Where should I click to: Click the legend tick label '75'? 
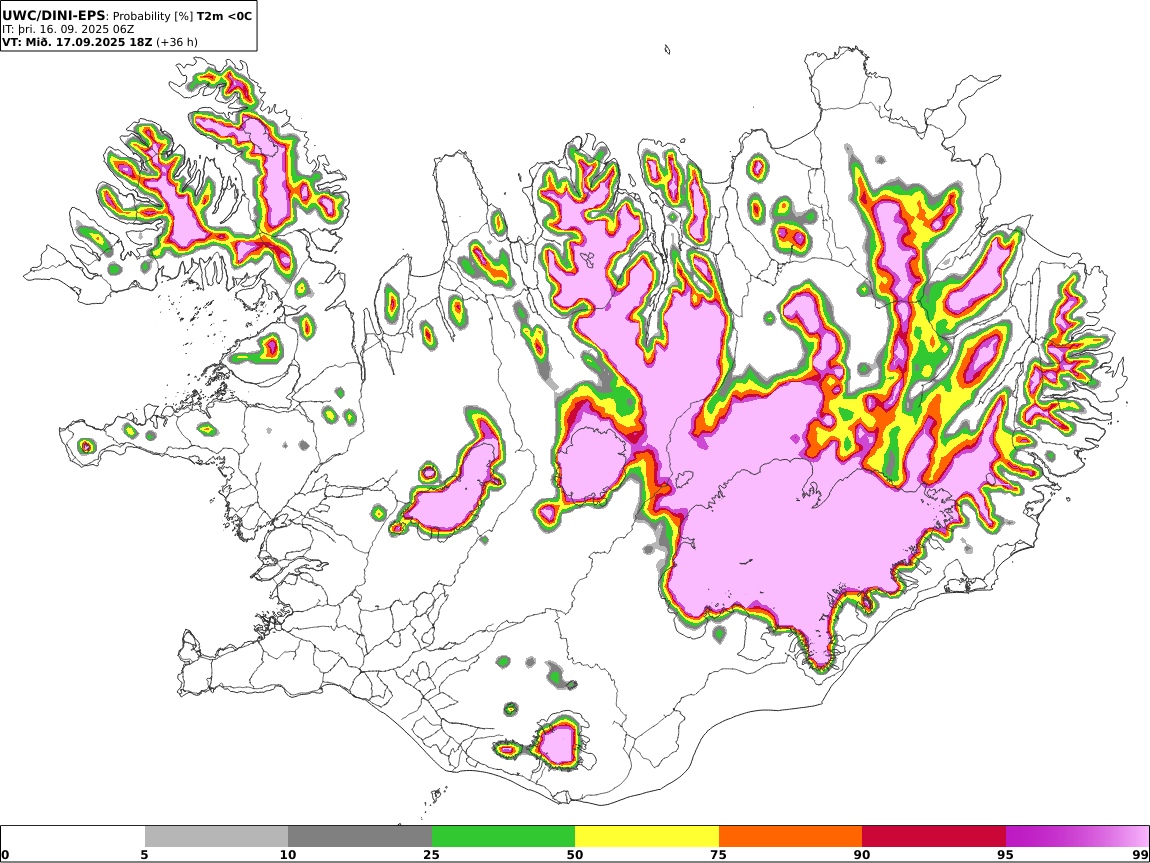click(718, 855)
